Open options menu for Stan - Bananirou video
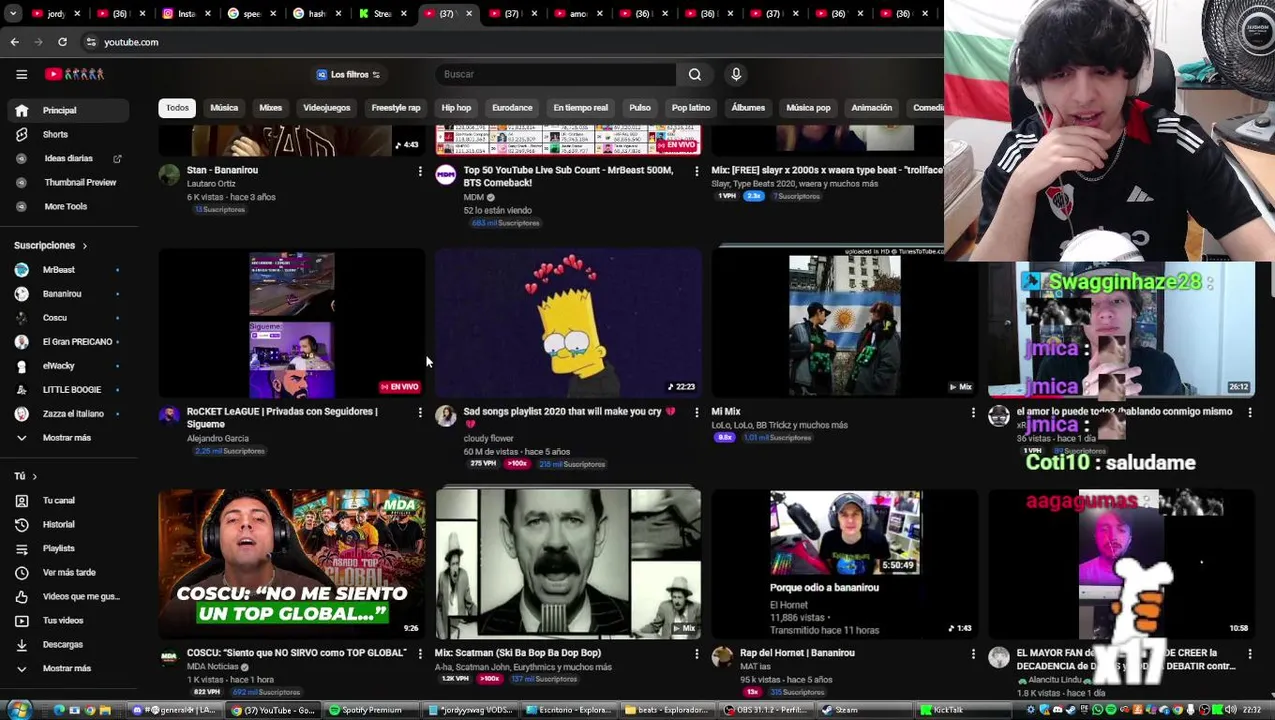Viewport: 1275px width, 720px height. click(420, 171)
